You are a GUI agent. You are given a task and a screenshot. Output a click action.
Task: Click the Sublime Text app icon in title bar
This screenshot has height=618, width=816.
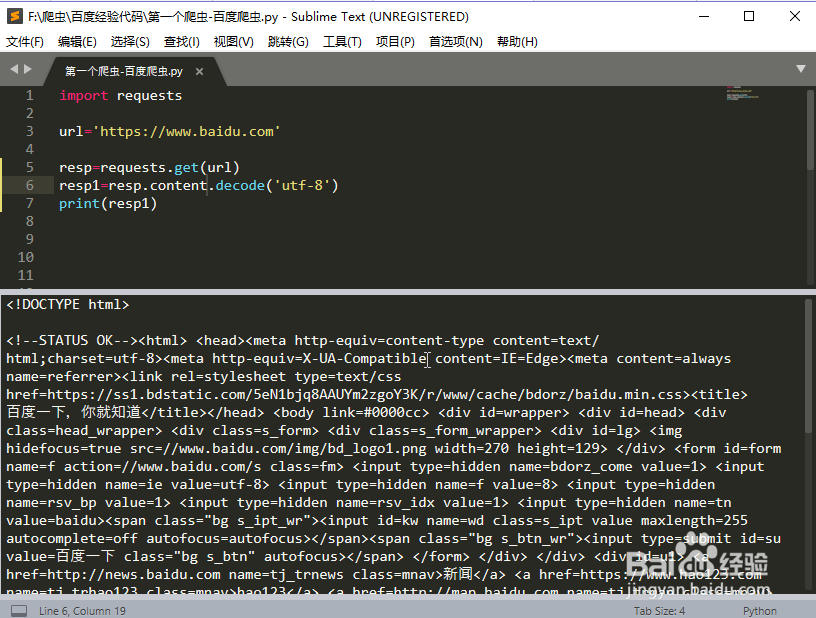click(x=15, y=17)
